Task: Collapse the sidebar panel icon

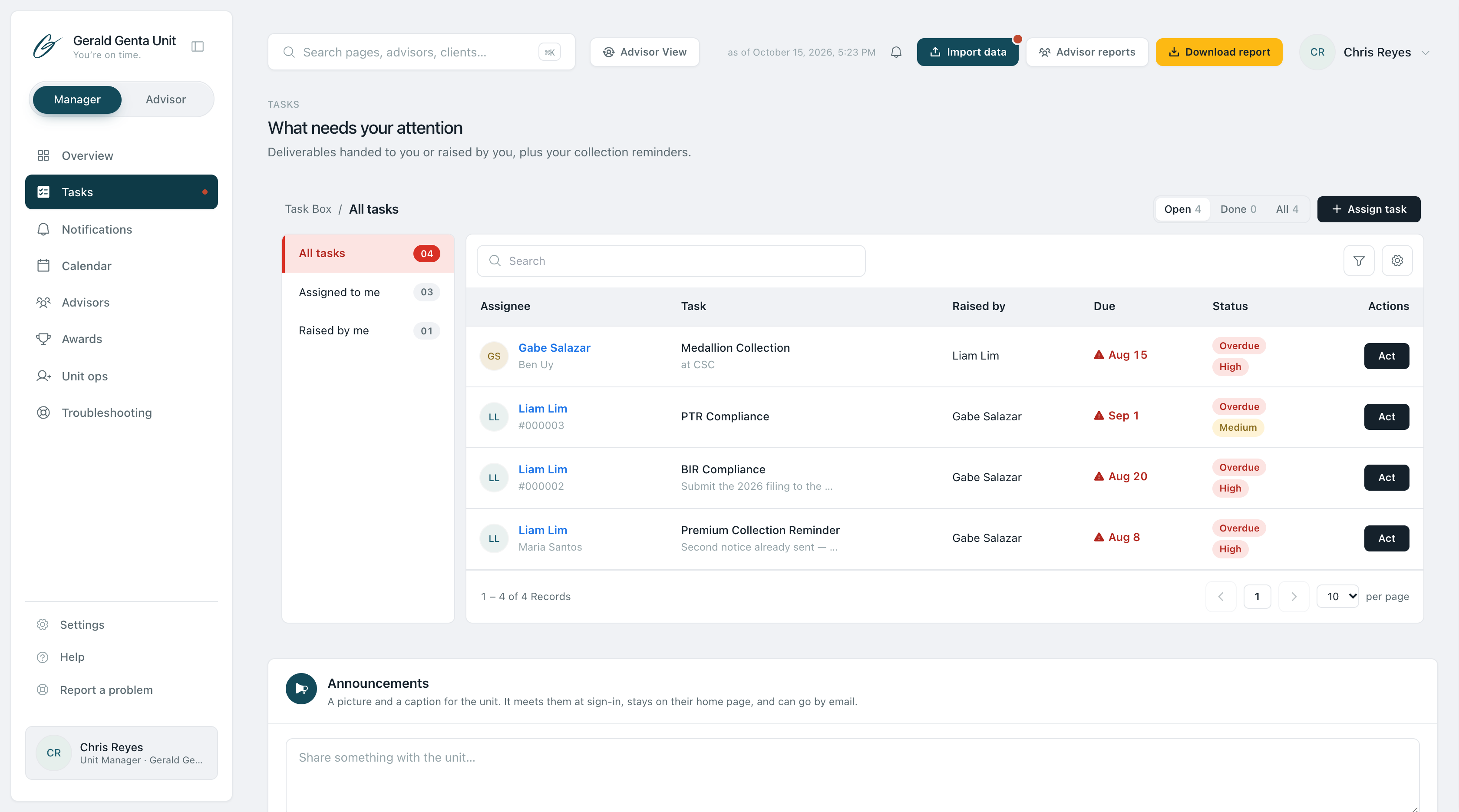Action: coord(198,46)
